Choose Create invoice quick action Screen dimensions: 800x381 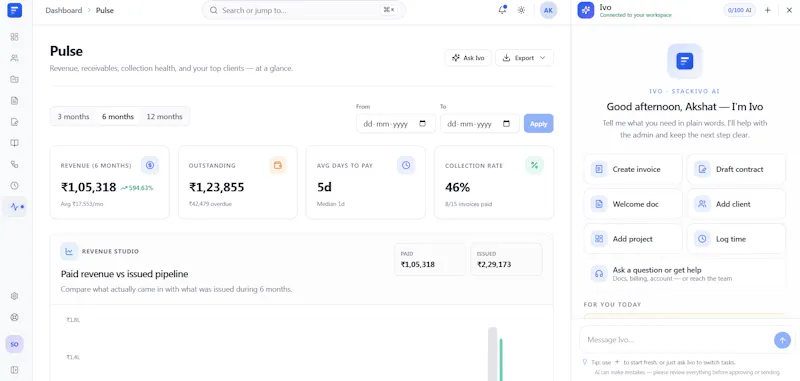click(633, 169)
